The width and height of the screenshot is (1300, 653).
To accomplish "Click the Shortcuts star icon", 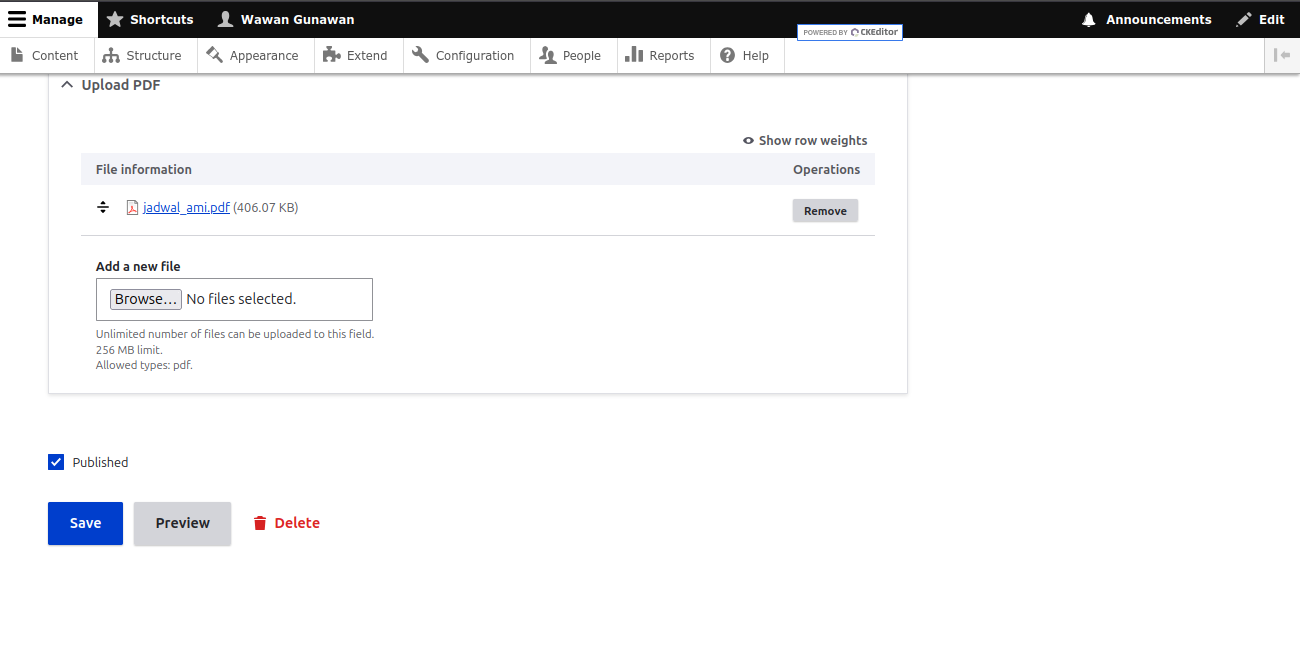I will point(115,19).
